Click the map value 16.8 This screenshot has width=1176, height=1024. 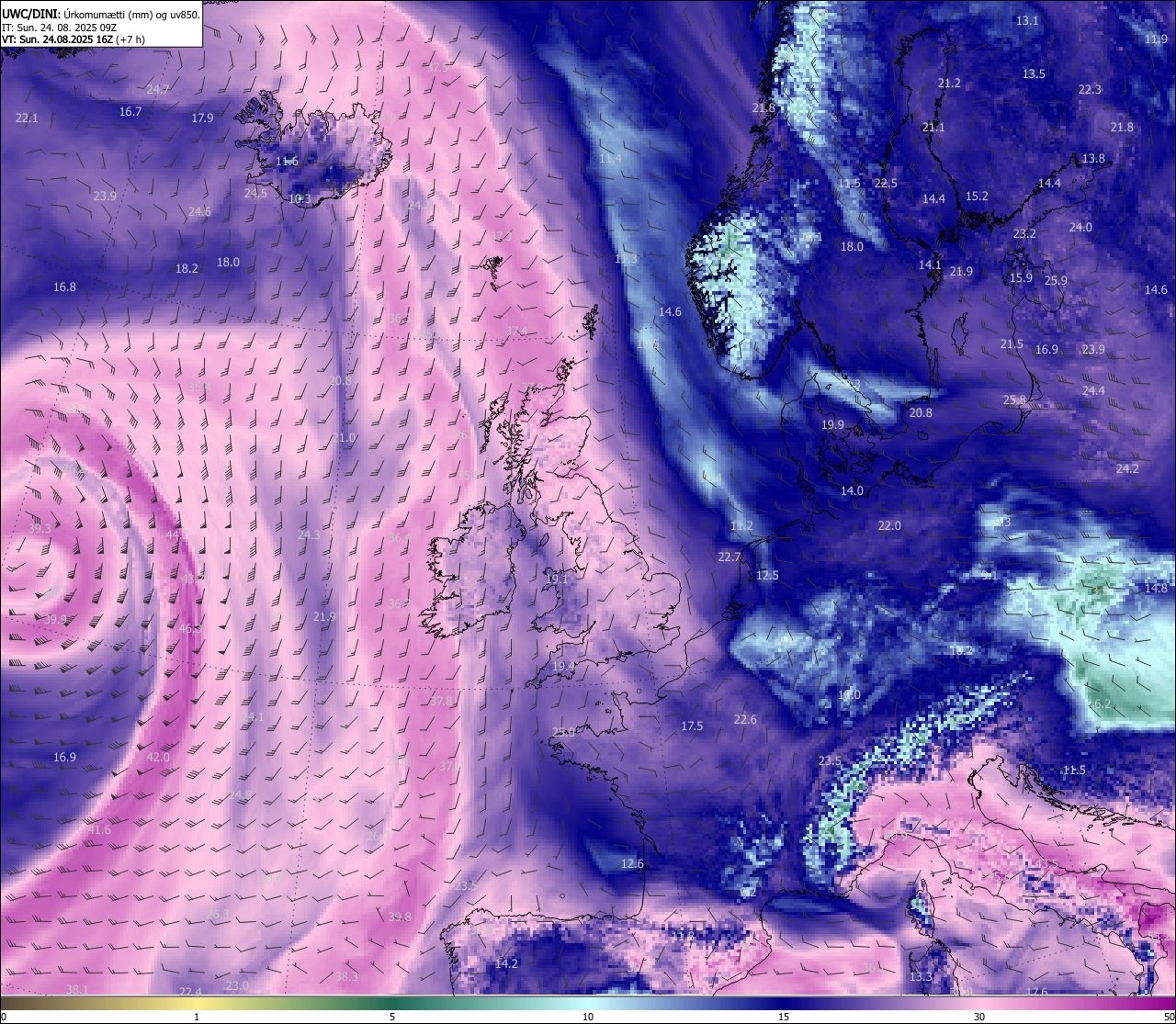point(64,287)
